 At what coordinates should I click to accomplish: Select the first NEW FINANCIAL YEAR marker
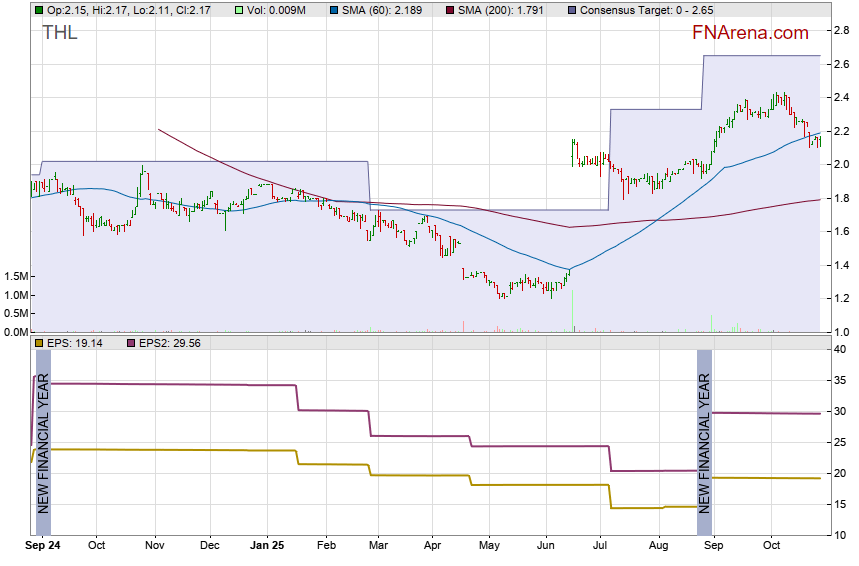tap(42, 441)
